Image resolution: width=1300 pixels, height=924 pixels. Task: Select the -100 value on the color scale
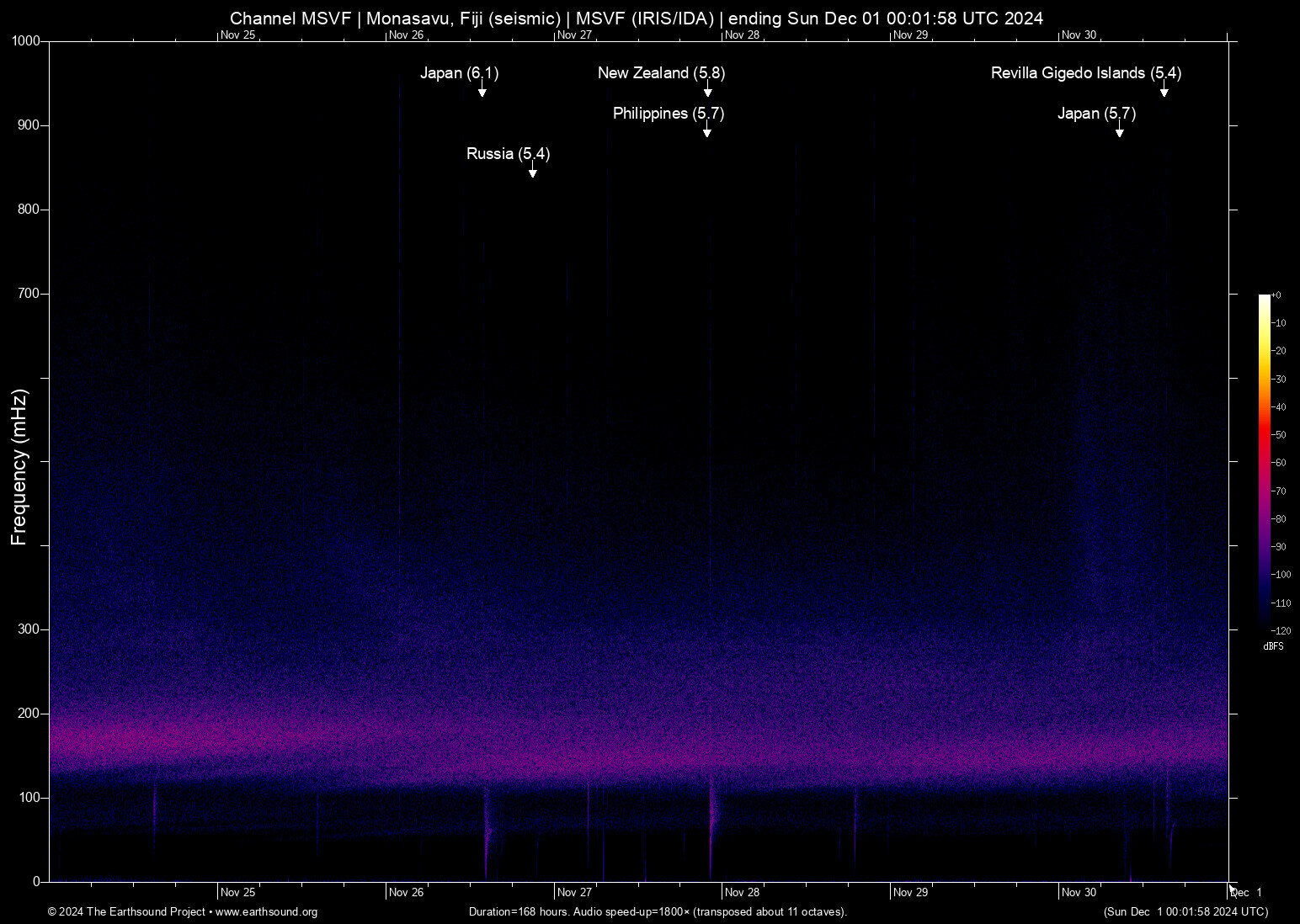pyautogui.click(x=1281, y=575)
